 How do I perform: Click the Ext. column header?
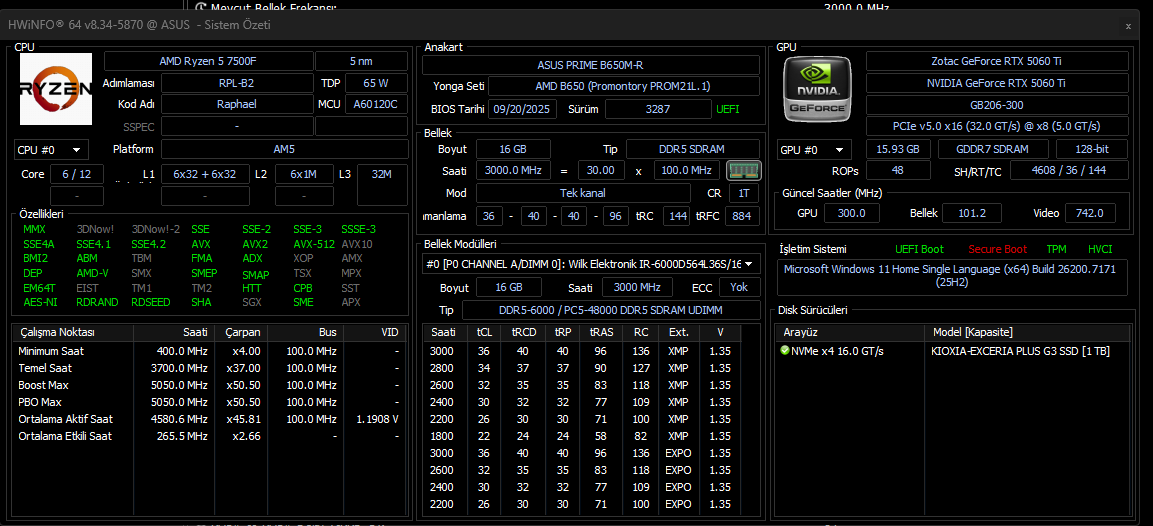click(679, 333)
